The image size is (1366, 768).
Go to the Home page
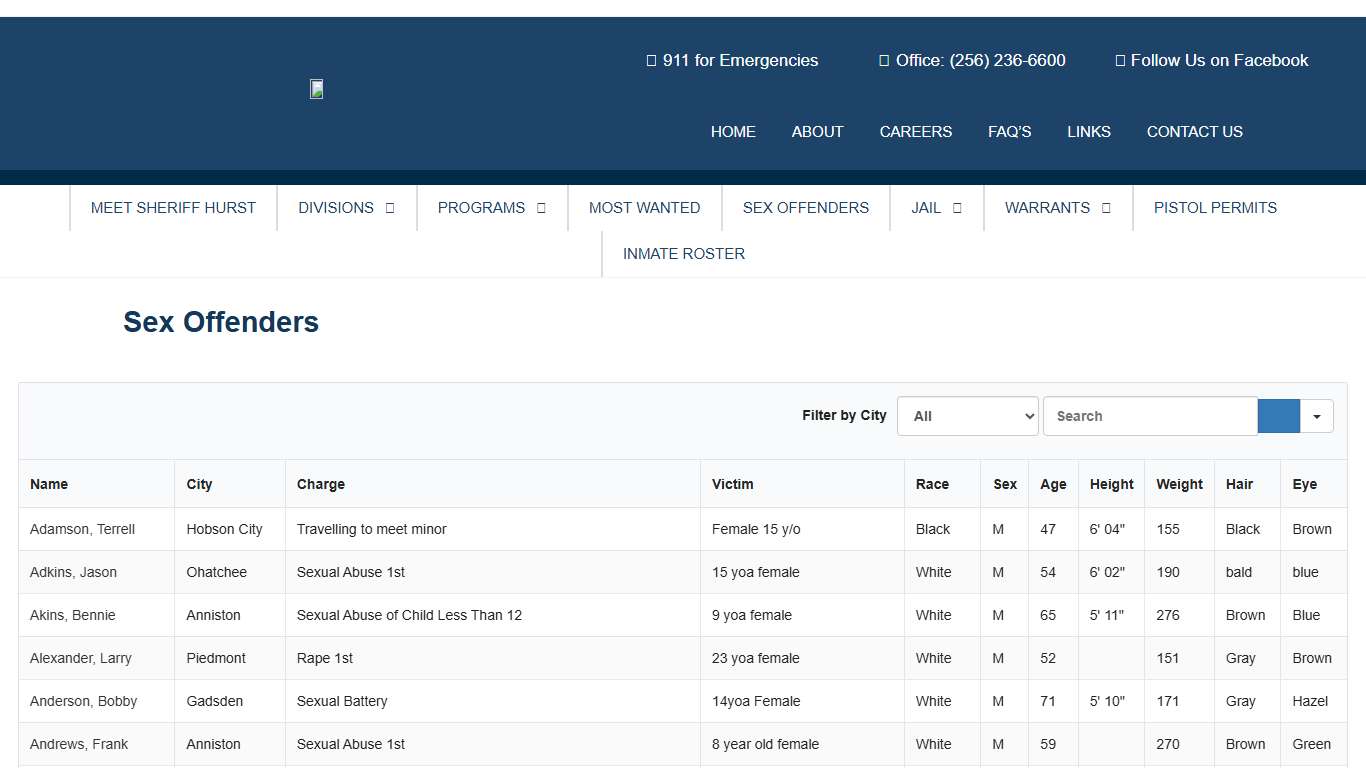point(733,132)
